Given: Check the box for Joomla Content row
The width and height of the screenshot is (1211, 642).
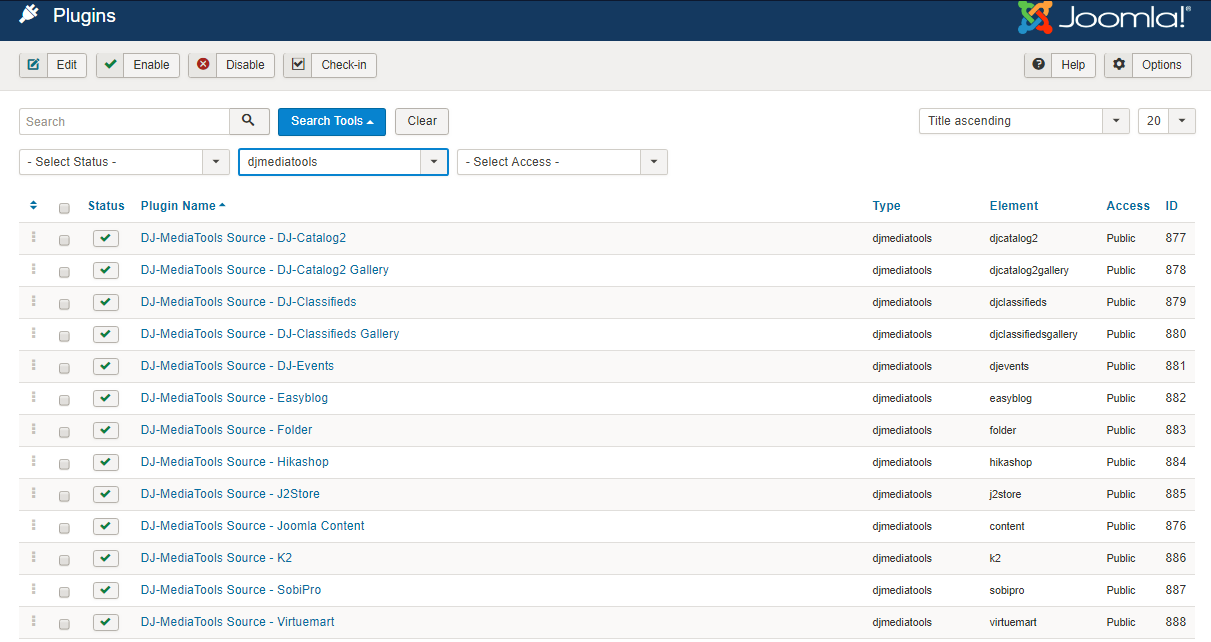Looking at the screenshot, I should (64, 528).
